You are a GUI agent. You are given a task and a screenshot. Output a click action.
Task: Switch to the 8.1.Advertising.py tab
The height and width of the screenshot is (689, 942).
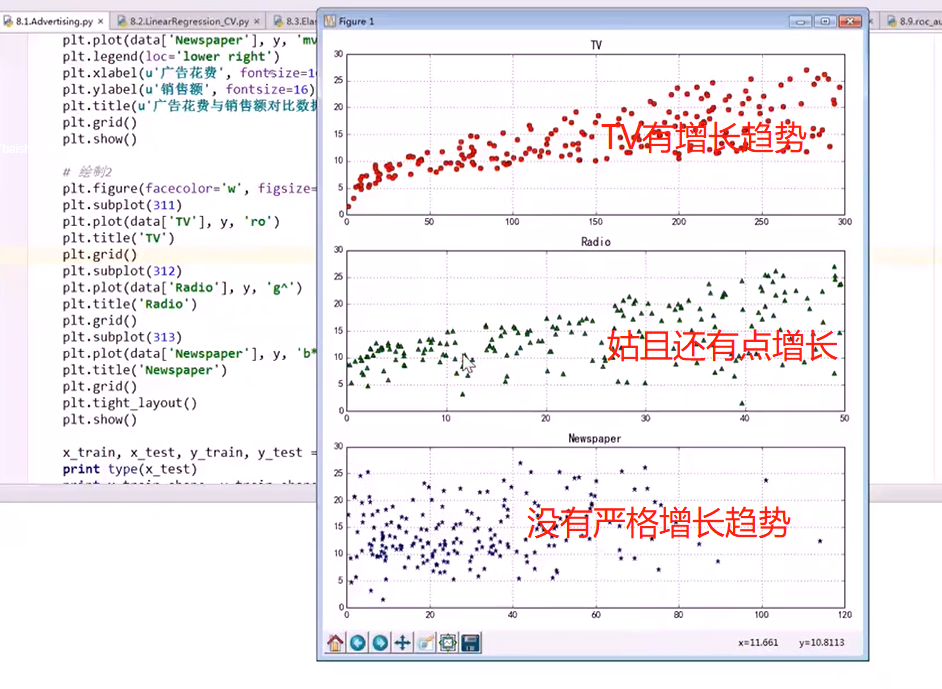coord(54,21)
